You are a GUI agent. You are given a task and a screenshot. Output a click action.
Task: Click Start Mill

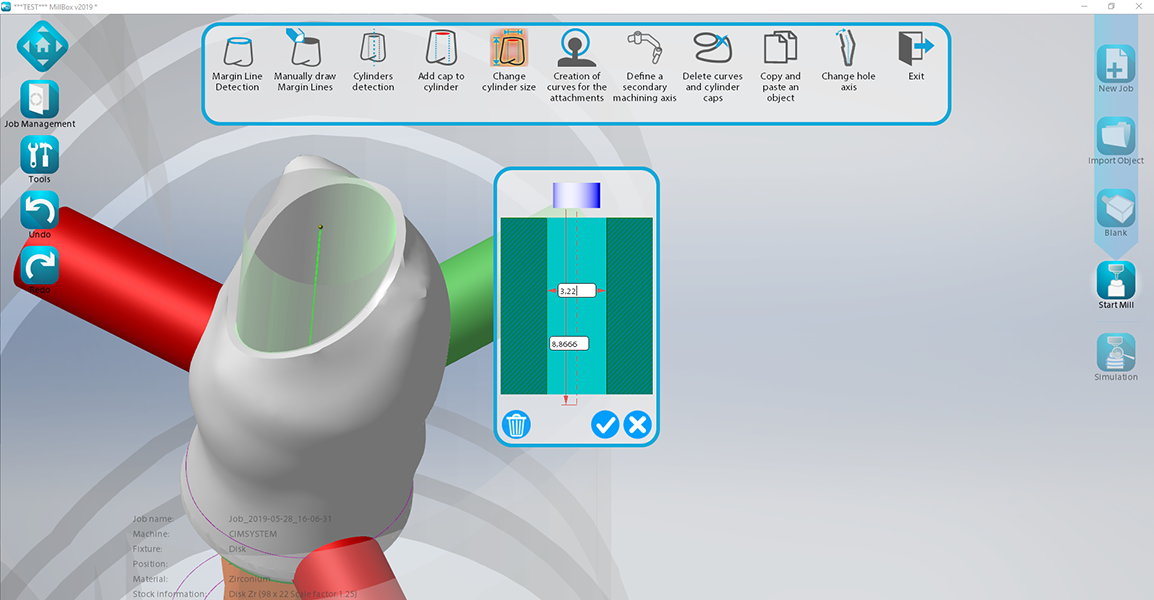(1116, 286)
